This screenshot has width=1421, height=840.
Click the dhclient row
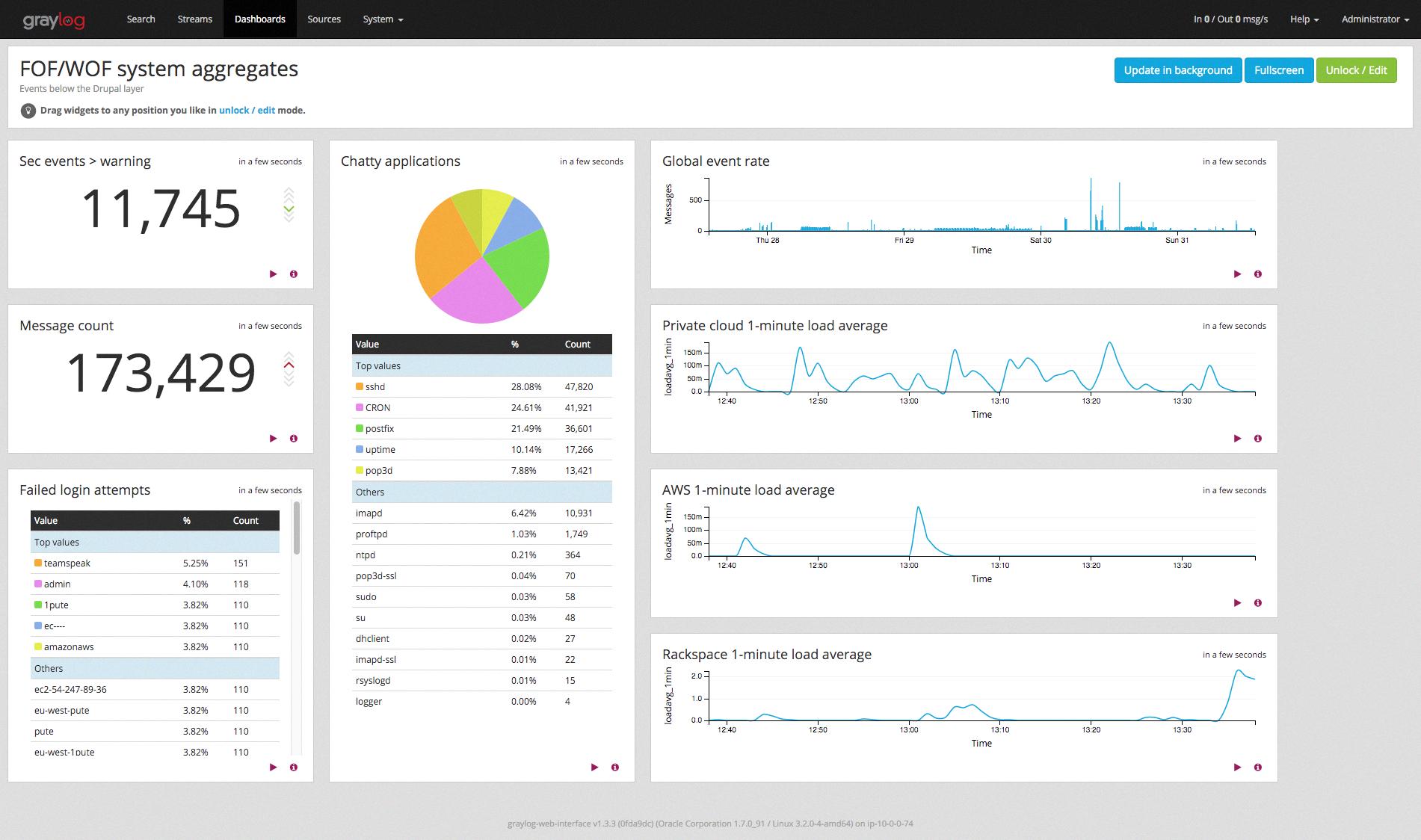(x=481, y=639)
